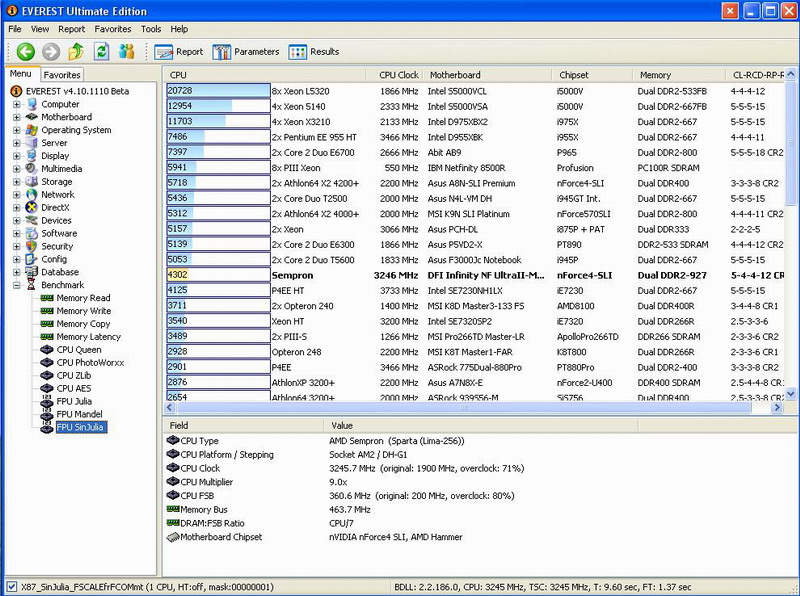800x596 pixels.
Task: Select FPU Mandel benchmark
Action: click(80, 414)
